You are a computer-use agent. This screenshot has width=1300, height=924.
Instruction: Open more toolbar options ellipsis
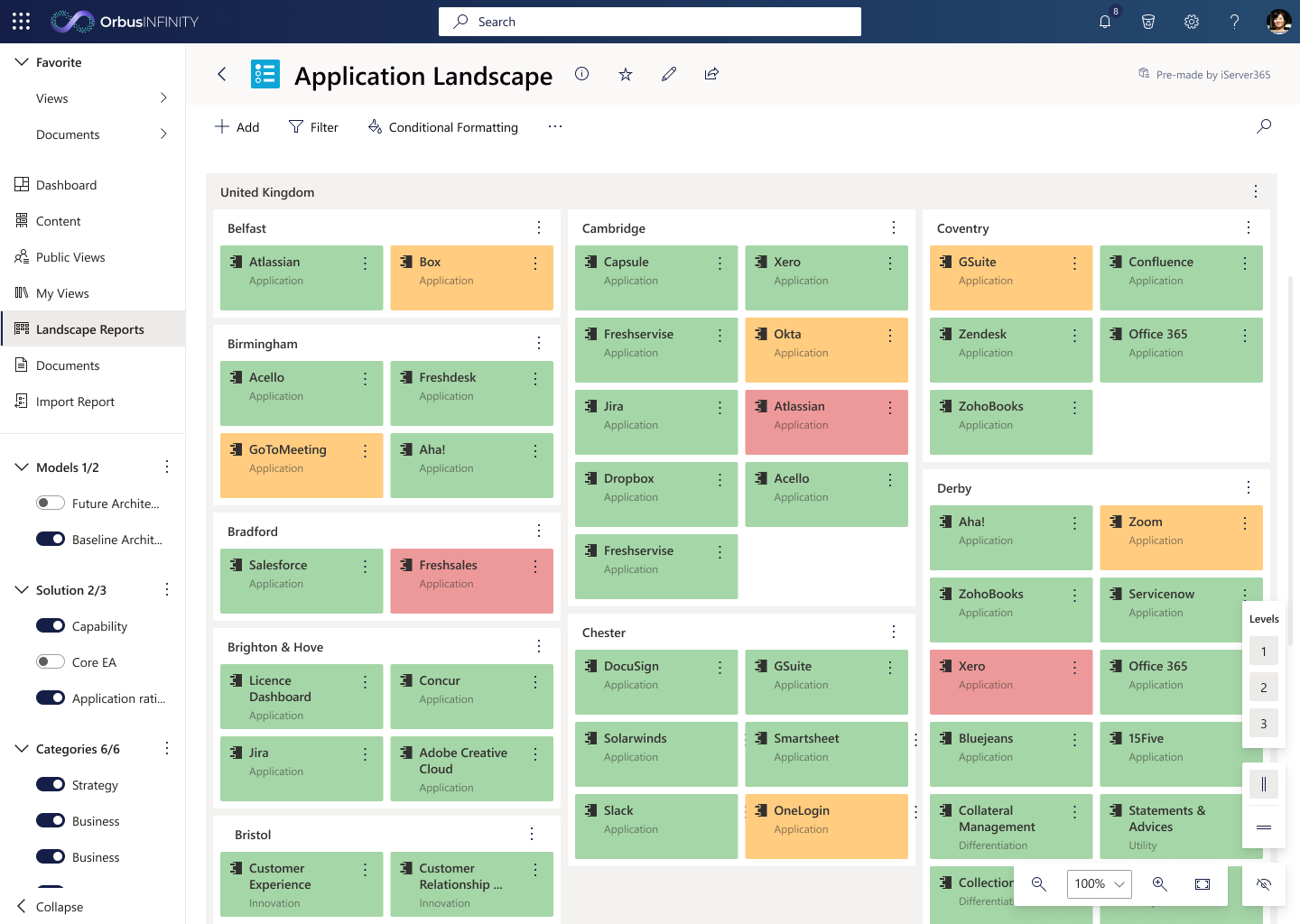[x=555, y=126]
